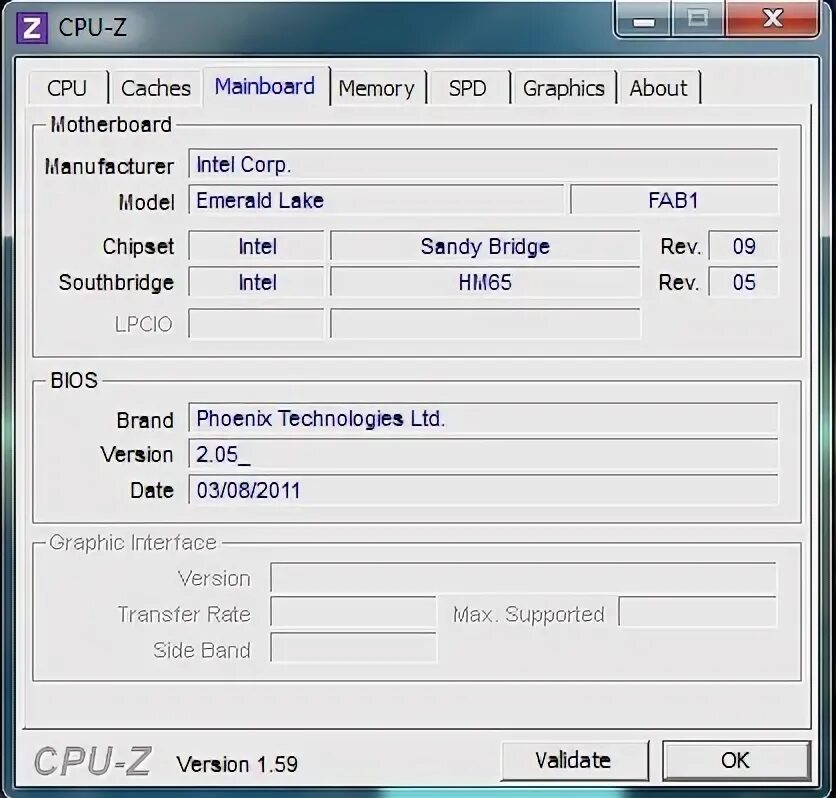Screen dimensions: 836x798
Task: Click the 'FAB1' model revision field
Action: (674, 200)
